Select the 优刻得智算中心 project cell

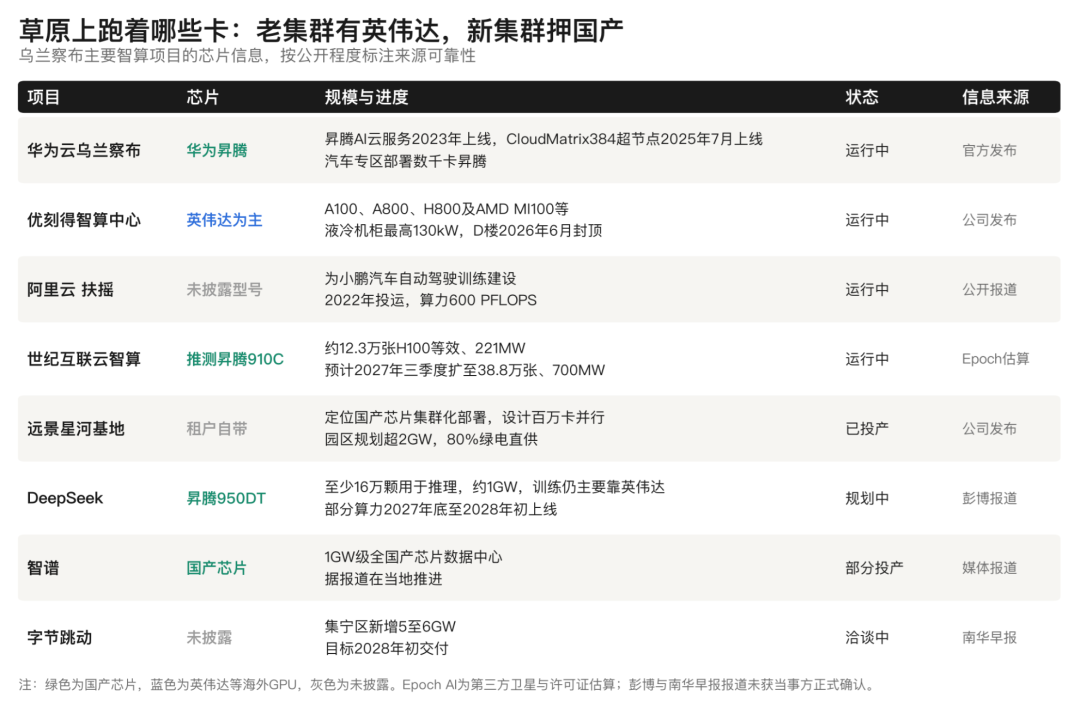tap(84, 220)
